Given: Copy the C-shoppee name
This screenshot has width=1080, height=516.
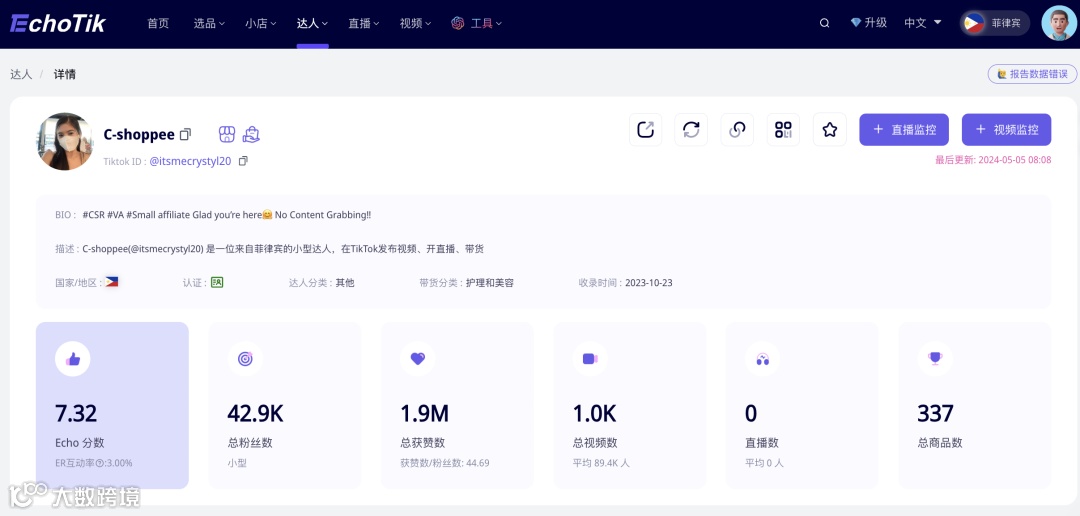Looking at the screenshot, I should point(185,134).
